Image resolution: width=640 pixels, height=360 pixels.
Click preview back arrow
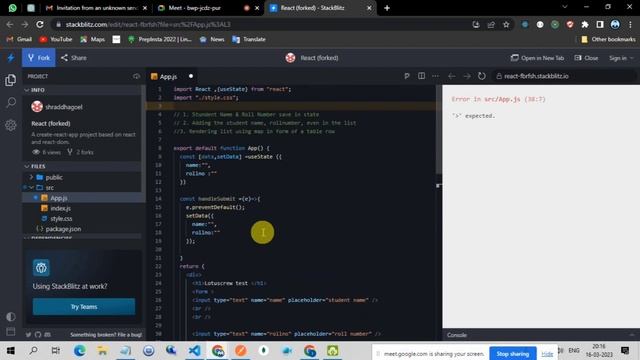451,76
